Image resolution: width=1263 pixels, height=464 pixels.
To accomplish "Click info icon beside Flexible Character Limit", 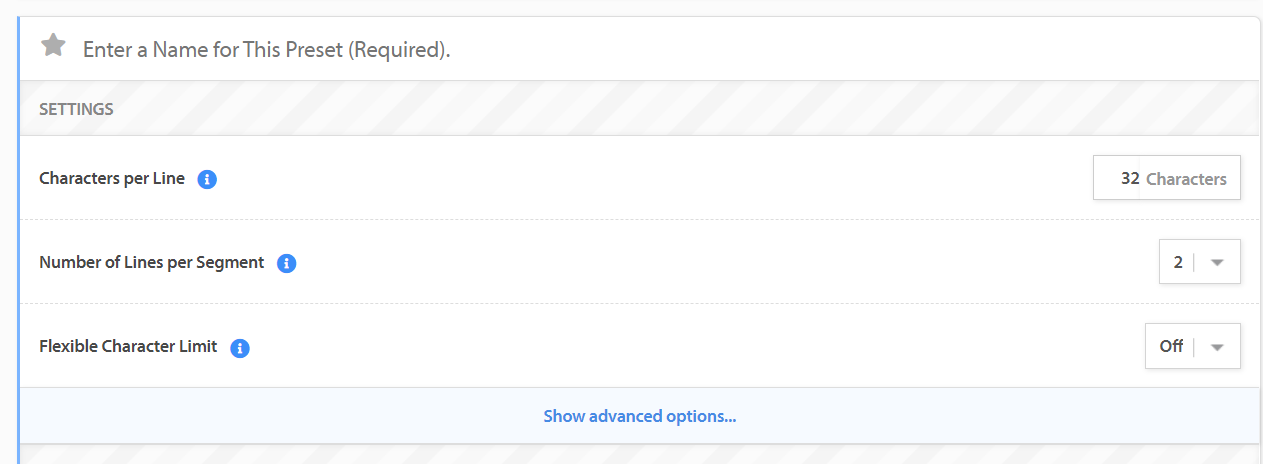I will pos(239,348).
